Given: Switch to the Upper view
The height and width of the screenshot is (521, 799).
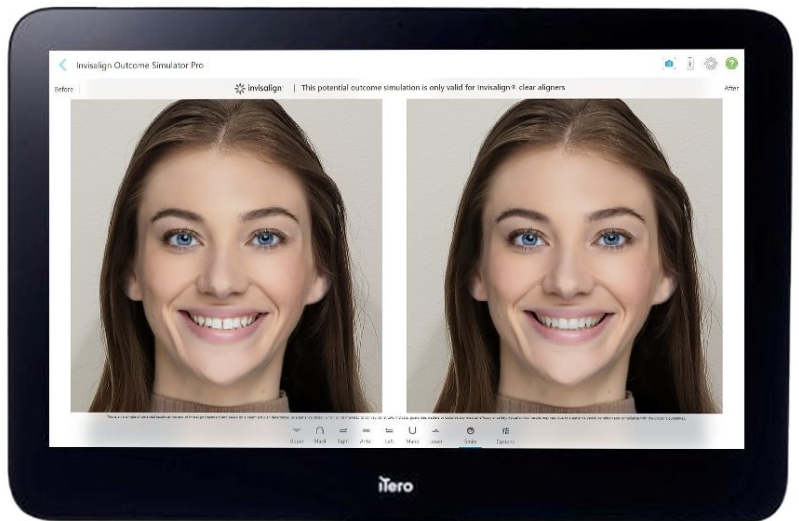Looking at the screenshot, I should tap(297, 435).
